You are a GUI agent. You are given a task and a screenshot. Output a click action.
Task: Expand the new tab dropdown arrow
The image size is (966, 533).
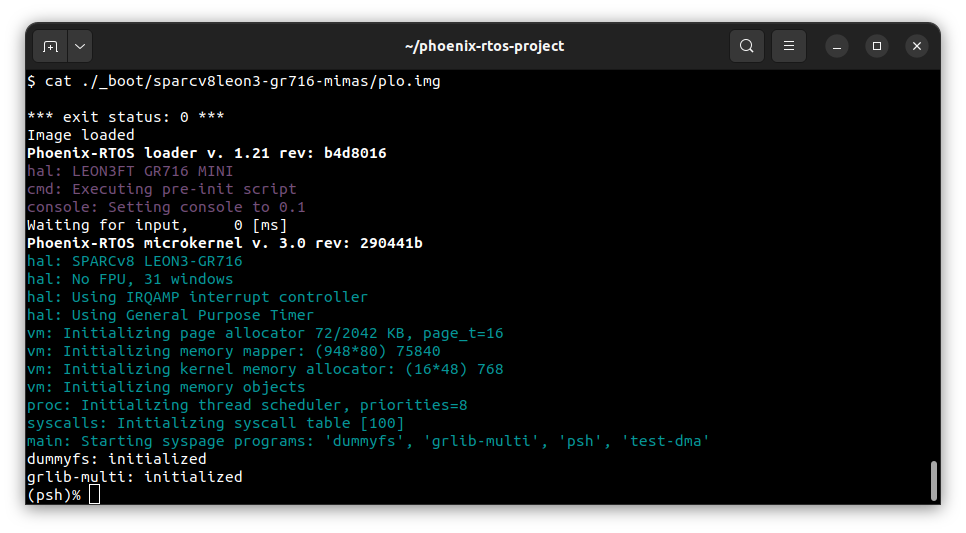[x=80, y=46]
